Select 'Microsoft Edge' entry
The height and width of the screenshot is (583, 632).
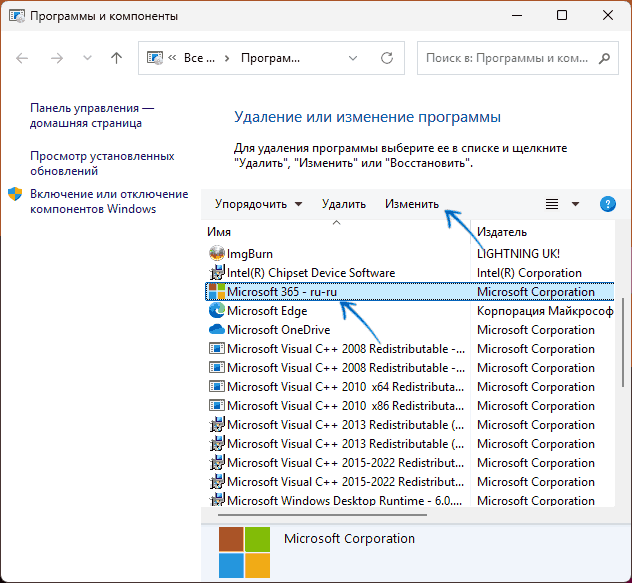coord(267,311)
